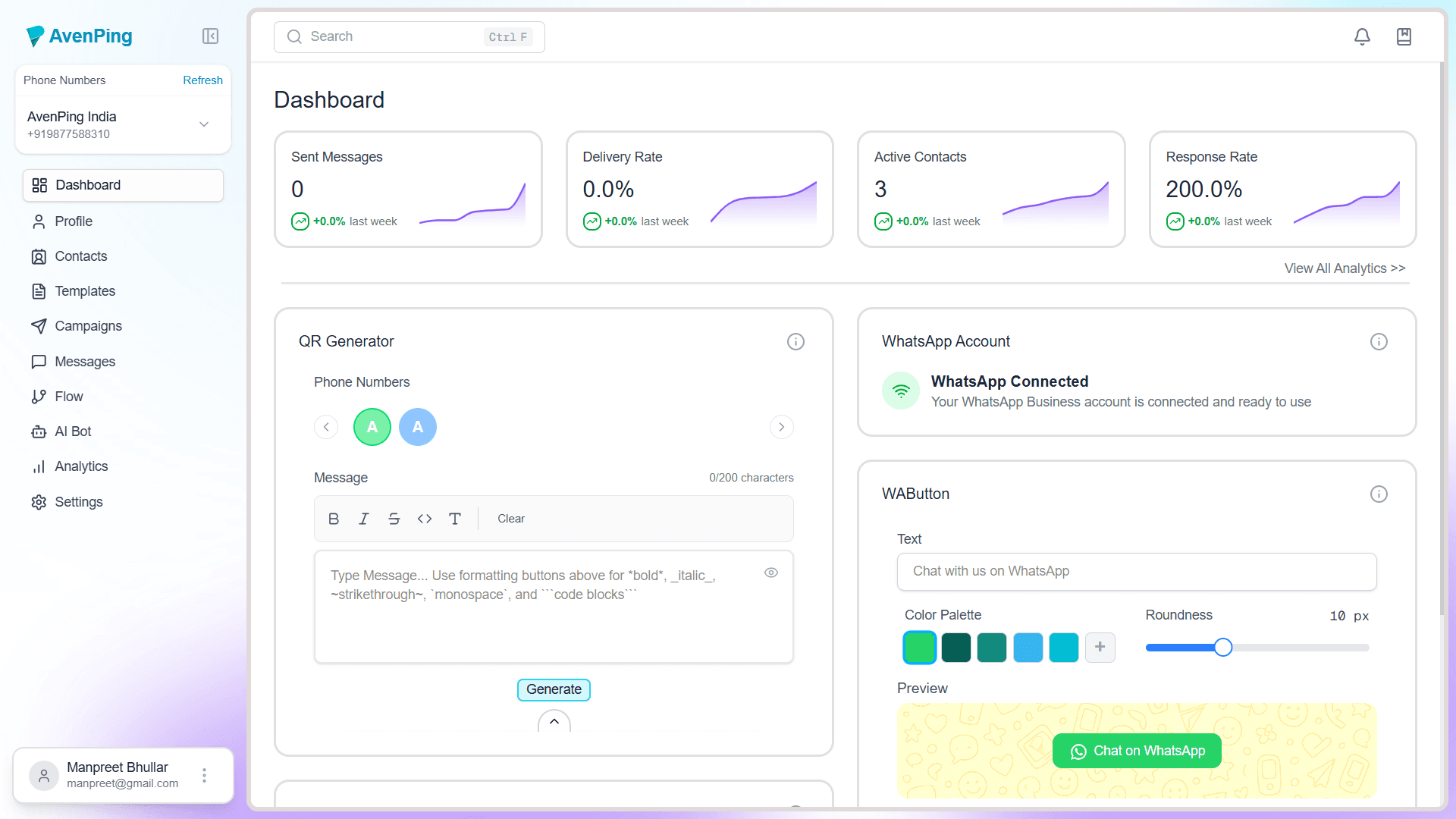Click the Response Rate sparkline chart
1456x819 pixels.
1347,203
